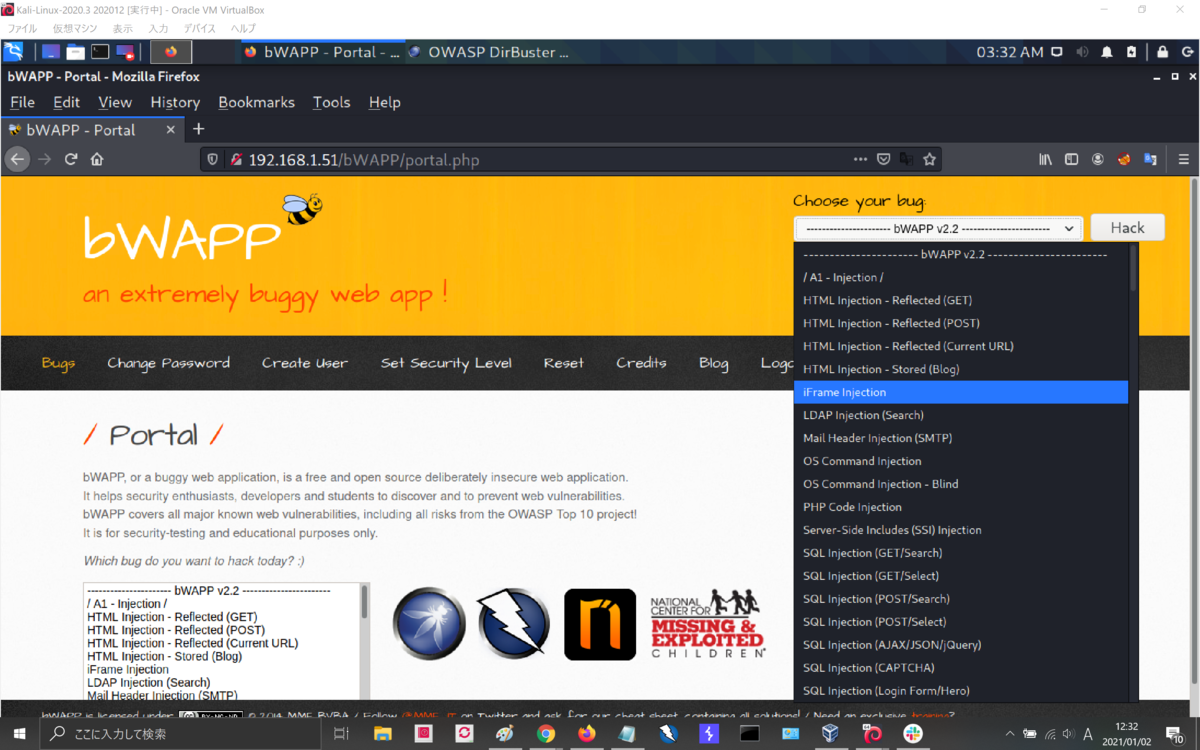Choose LDAP Injection (Search) in dropdown
The width and height of the screenshot is (1200, 750).
[961, 415]
